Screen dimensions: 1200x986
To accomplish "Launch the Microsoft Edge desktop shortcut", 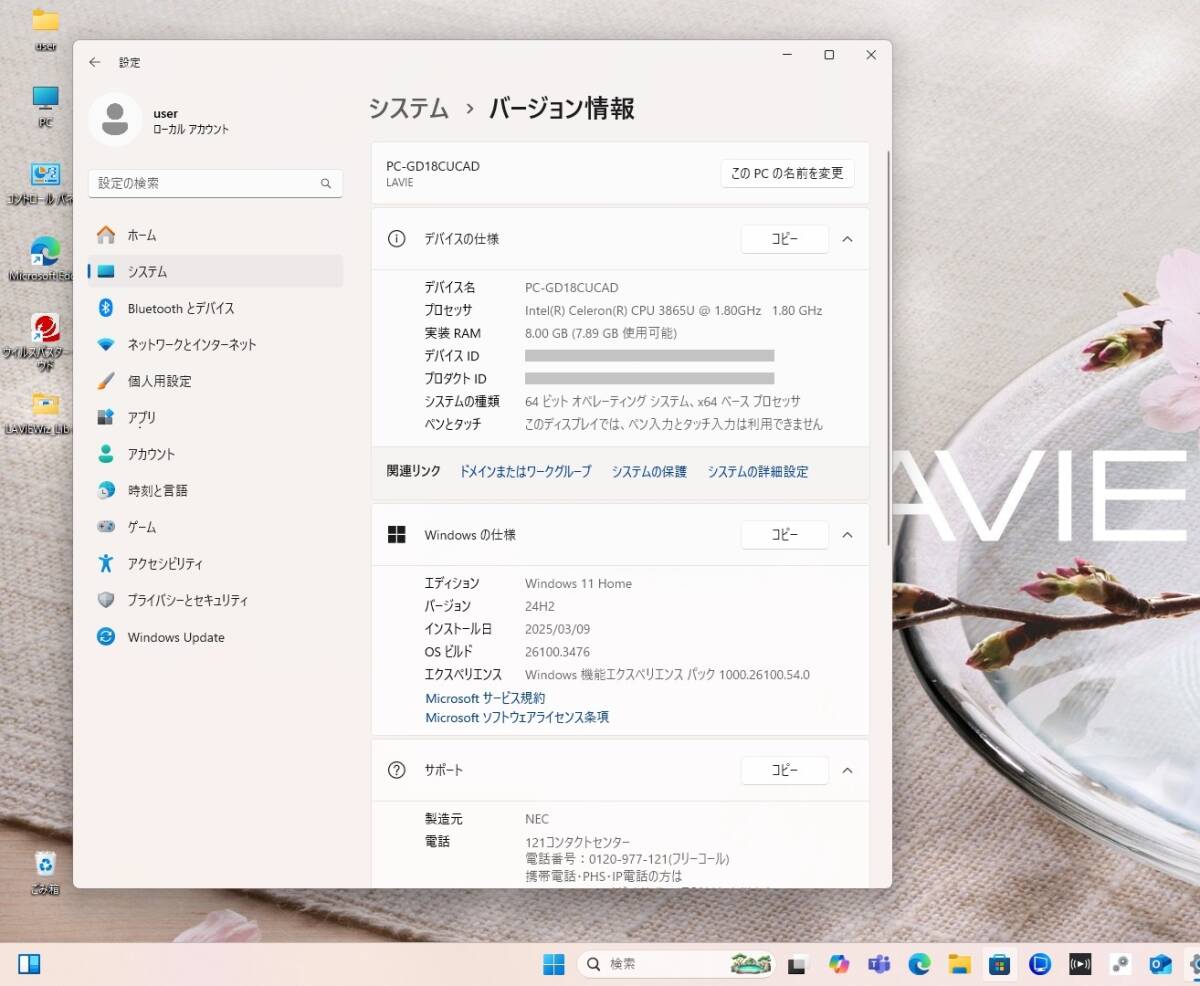I will 42,259.
